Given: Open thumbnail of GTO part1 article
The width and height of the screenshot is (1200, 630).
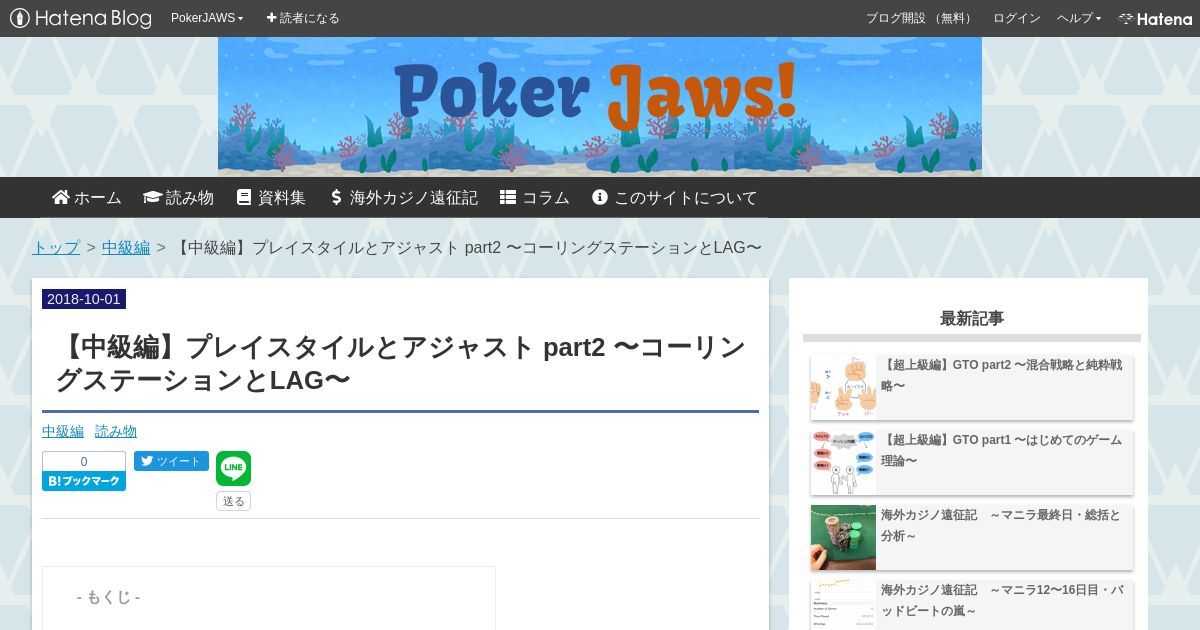Looking at the screenshot, I should [x=843, y=462].
